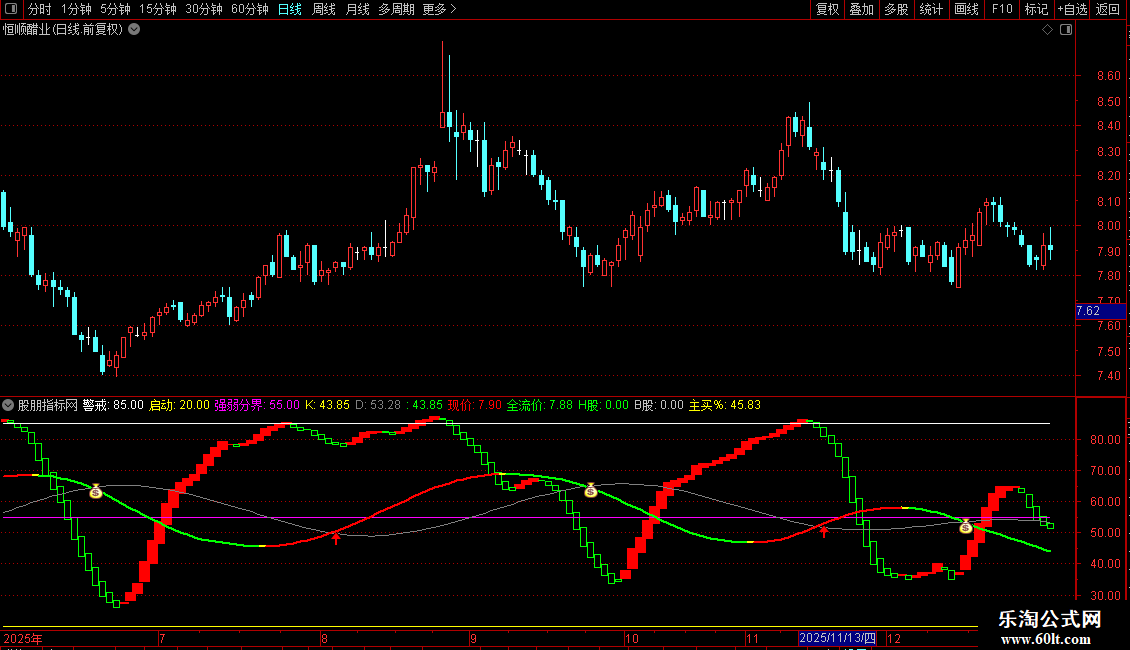This screenshot has height=650, width=1130.
Task: Click the 标记 mark button
Action: [1036, 9]
